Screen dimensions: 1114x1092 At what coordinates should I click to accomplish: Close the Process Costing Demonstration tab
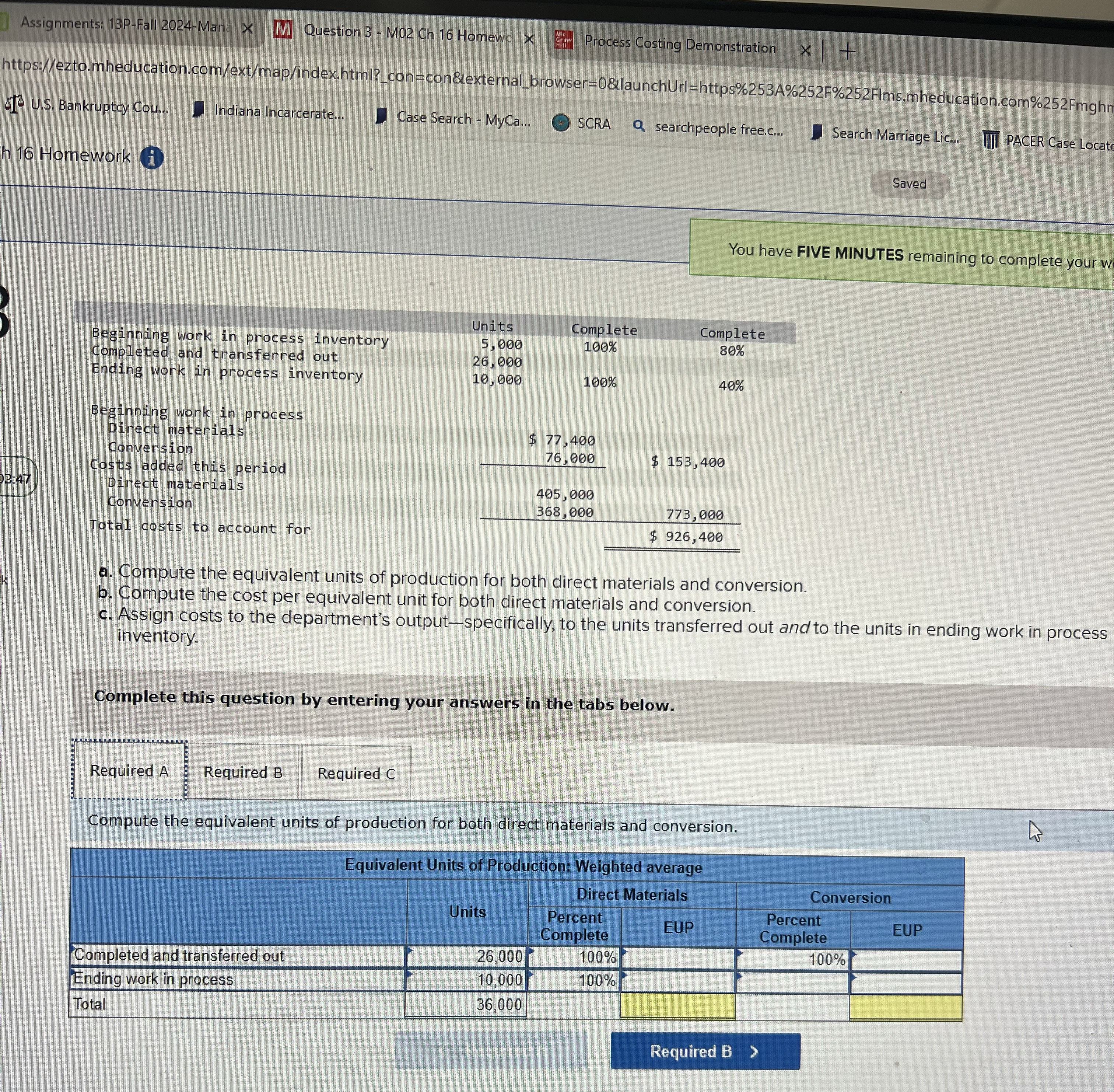click(x=805, y=50)
